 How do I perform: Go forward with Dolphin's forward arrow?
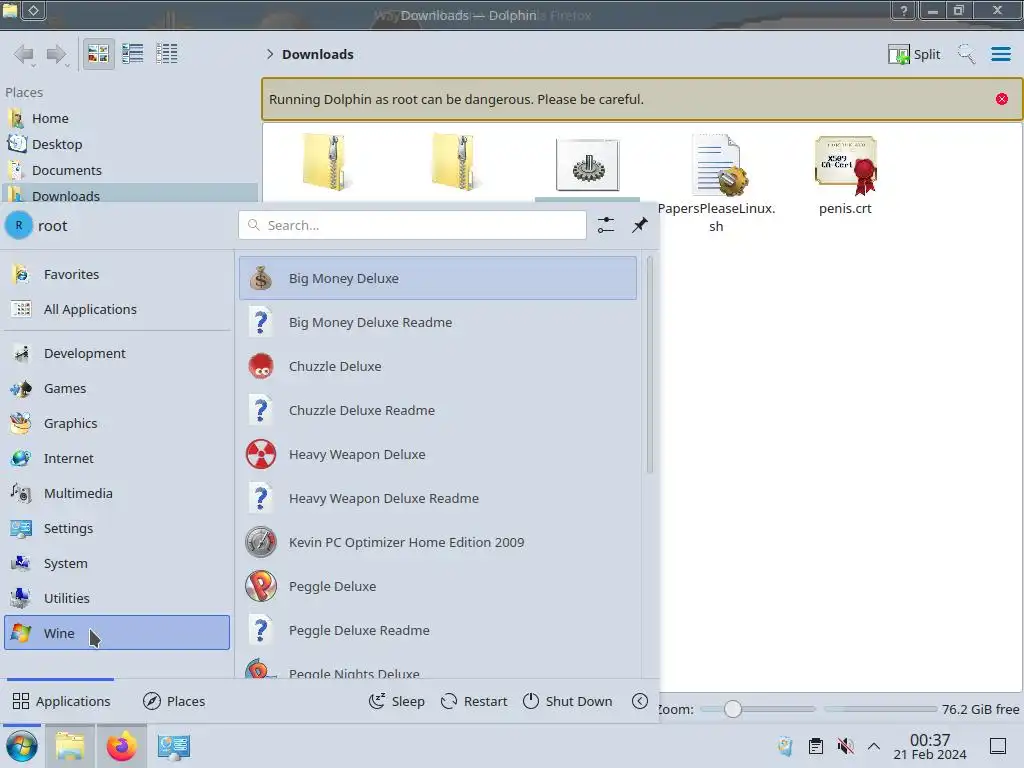(x=57, y=54)
